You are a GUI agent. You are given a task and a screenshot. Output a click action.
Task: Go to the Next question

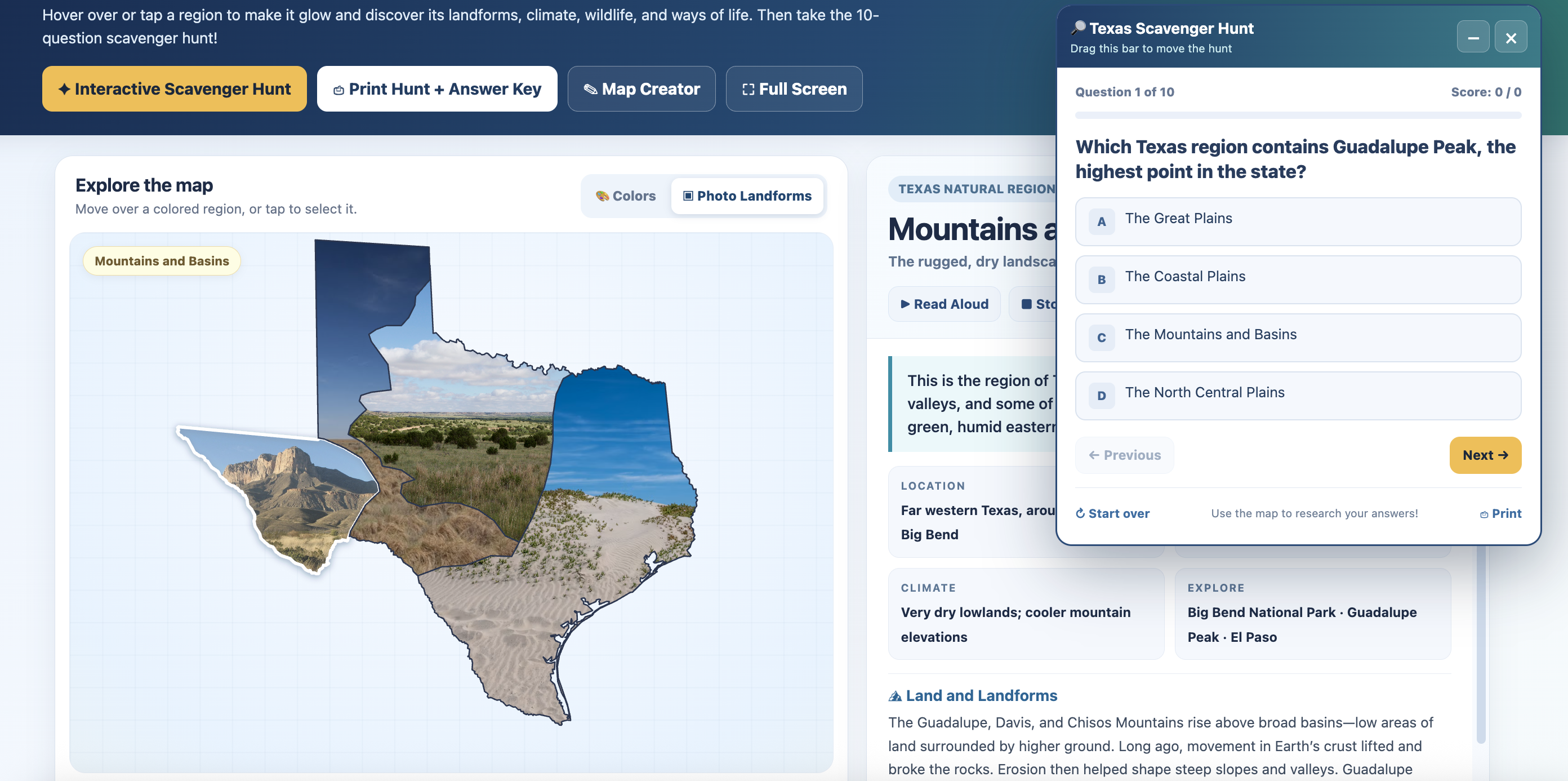tap(1485, 455)
